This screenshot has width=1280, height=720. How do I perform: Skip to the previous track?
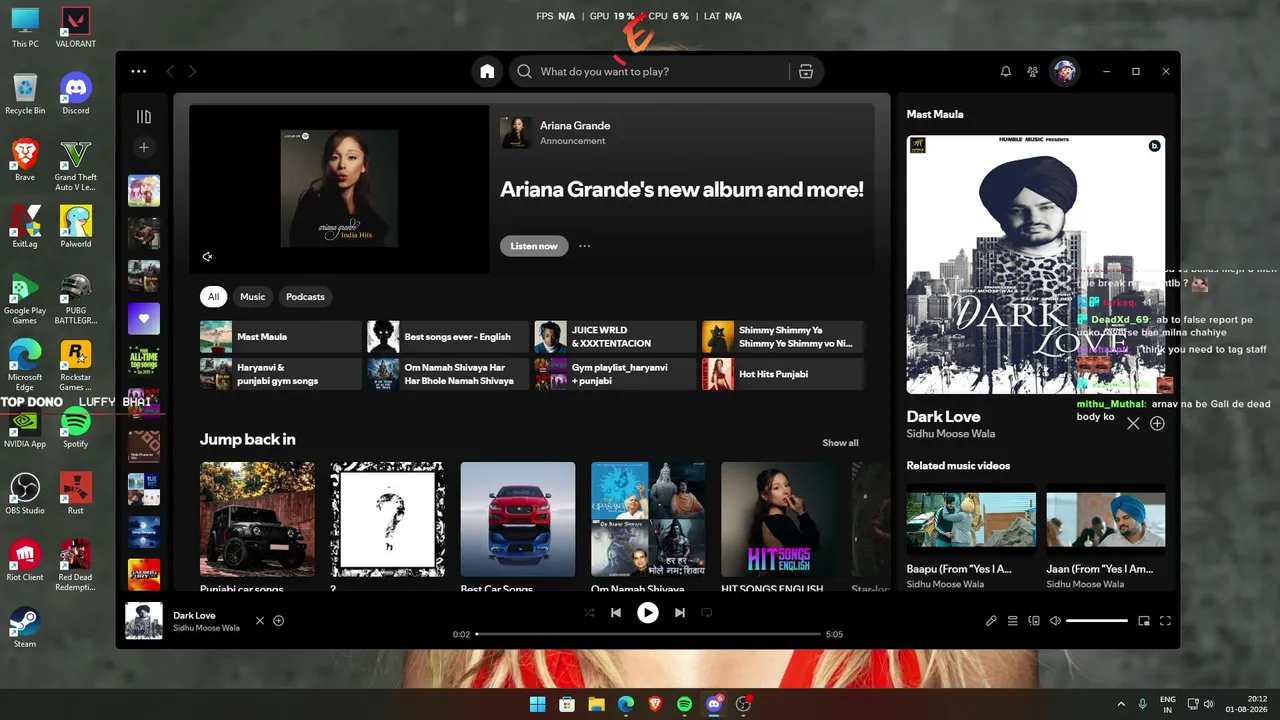point(616,613)
